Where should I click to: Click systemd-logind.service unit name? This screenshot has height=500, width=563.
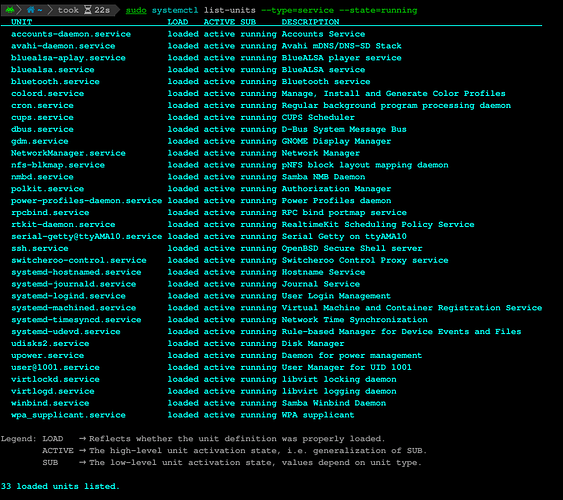68,296
